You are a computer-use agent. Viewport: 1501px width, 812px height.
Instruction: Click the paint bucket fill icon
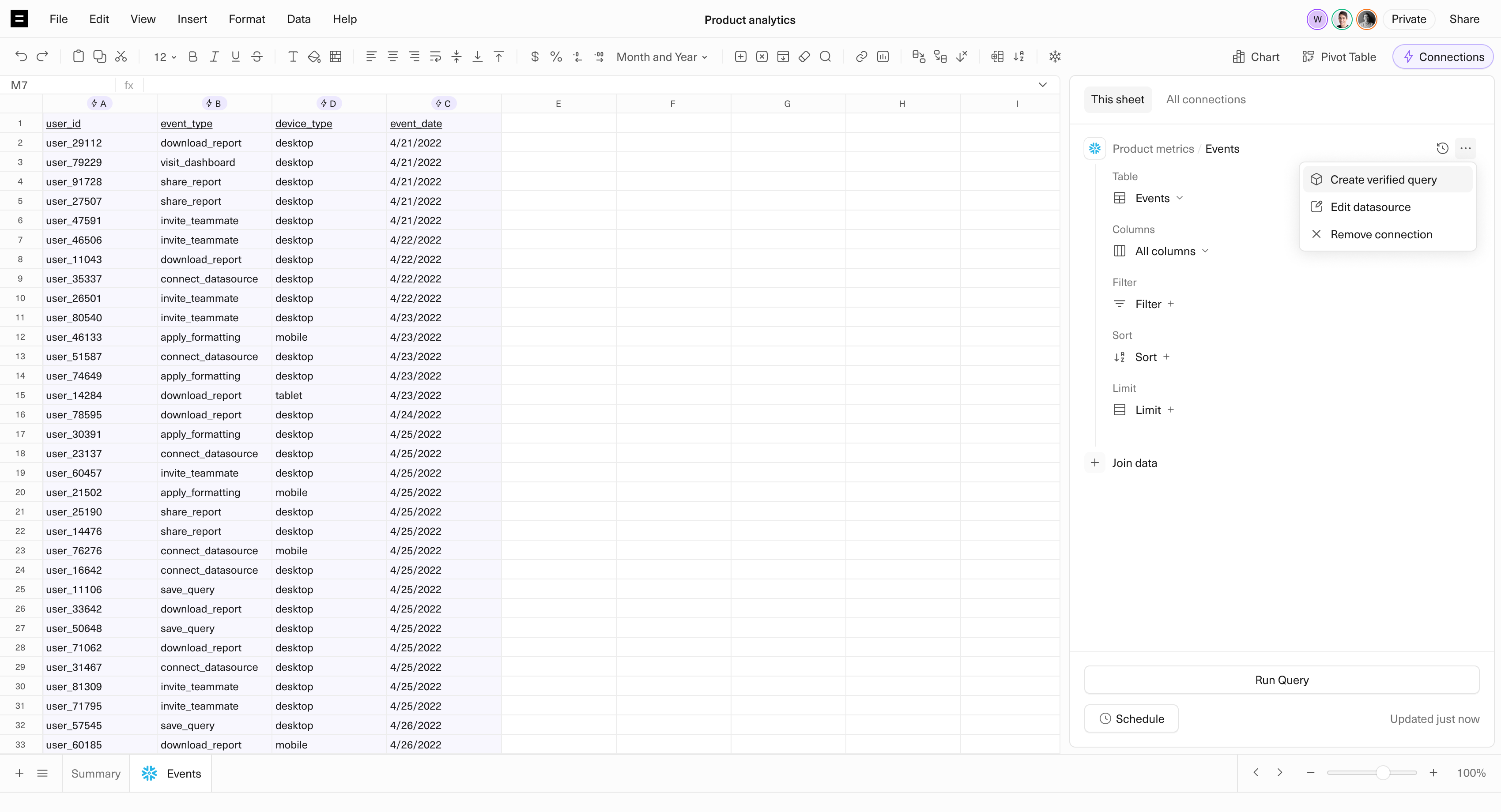(314, 56)
